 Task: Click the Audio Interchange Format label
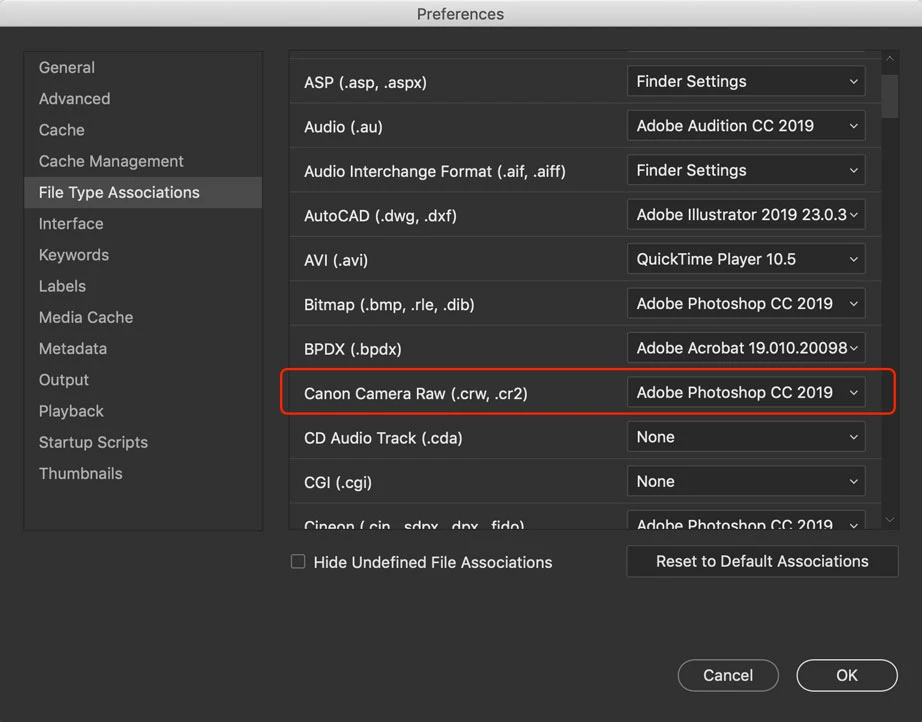click(435, 171)
